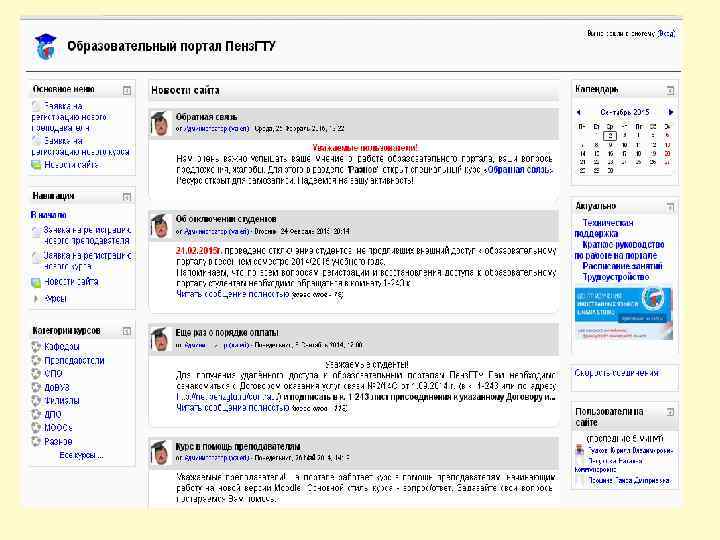The height and width of the screenshot is (540, 720).
Task: Open first online user profile link
Action: click(630, 450)
